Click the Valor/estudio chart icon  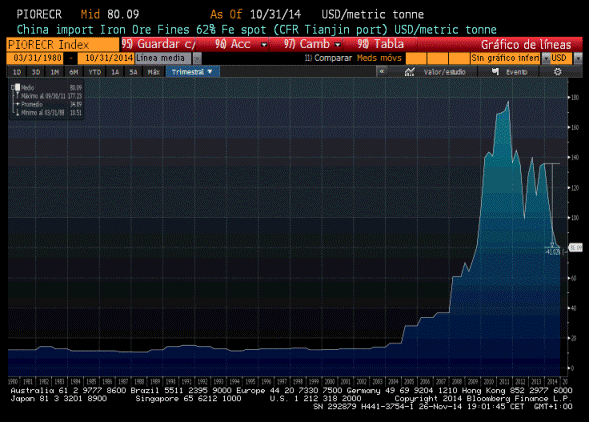tap(409, 71)
